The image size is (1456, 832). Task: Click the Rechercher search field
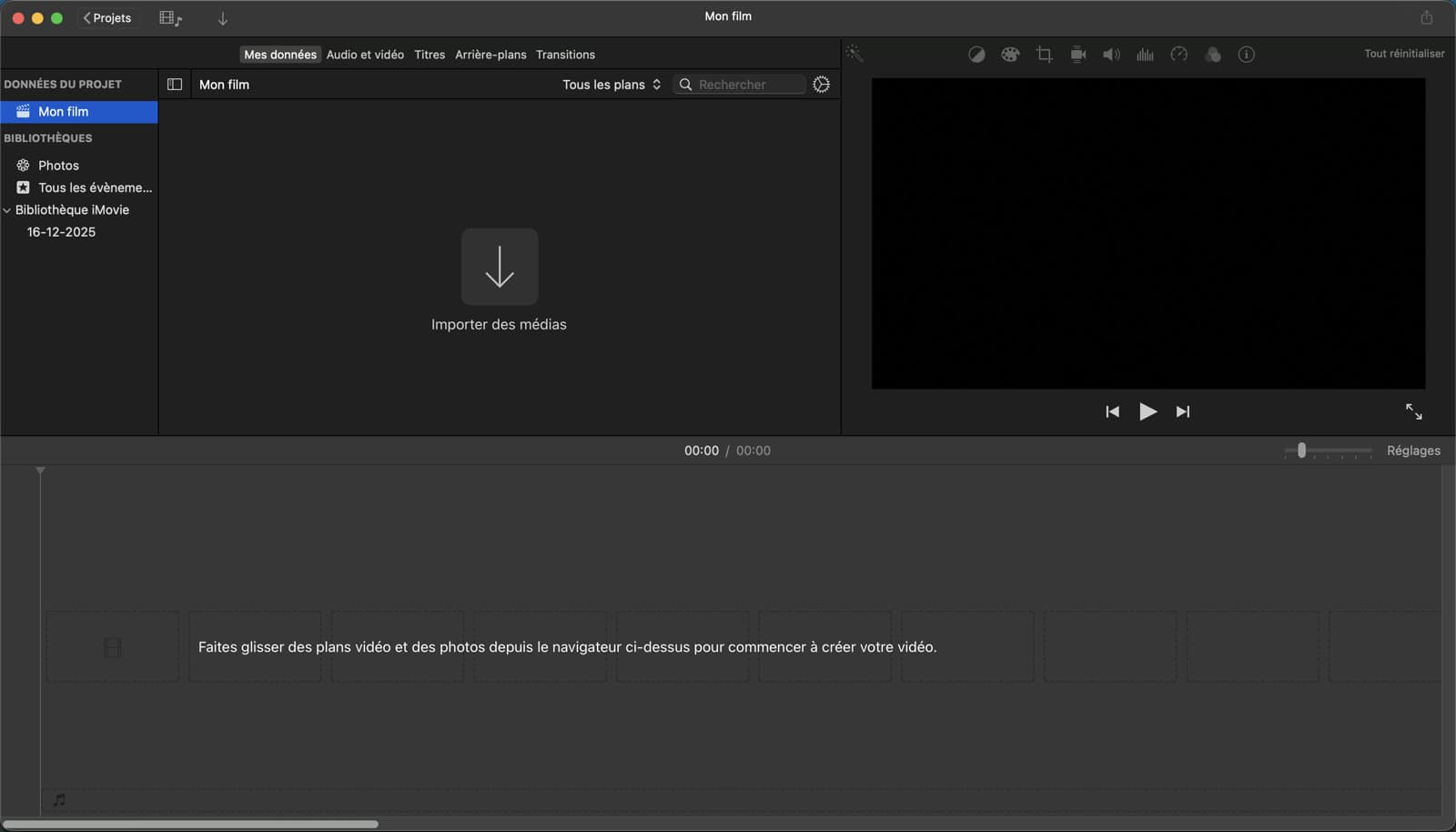(740, 85)
